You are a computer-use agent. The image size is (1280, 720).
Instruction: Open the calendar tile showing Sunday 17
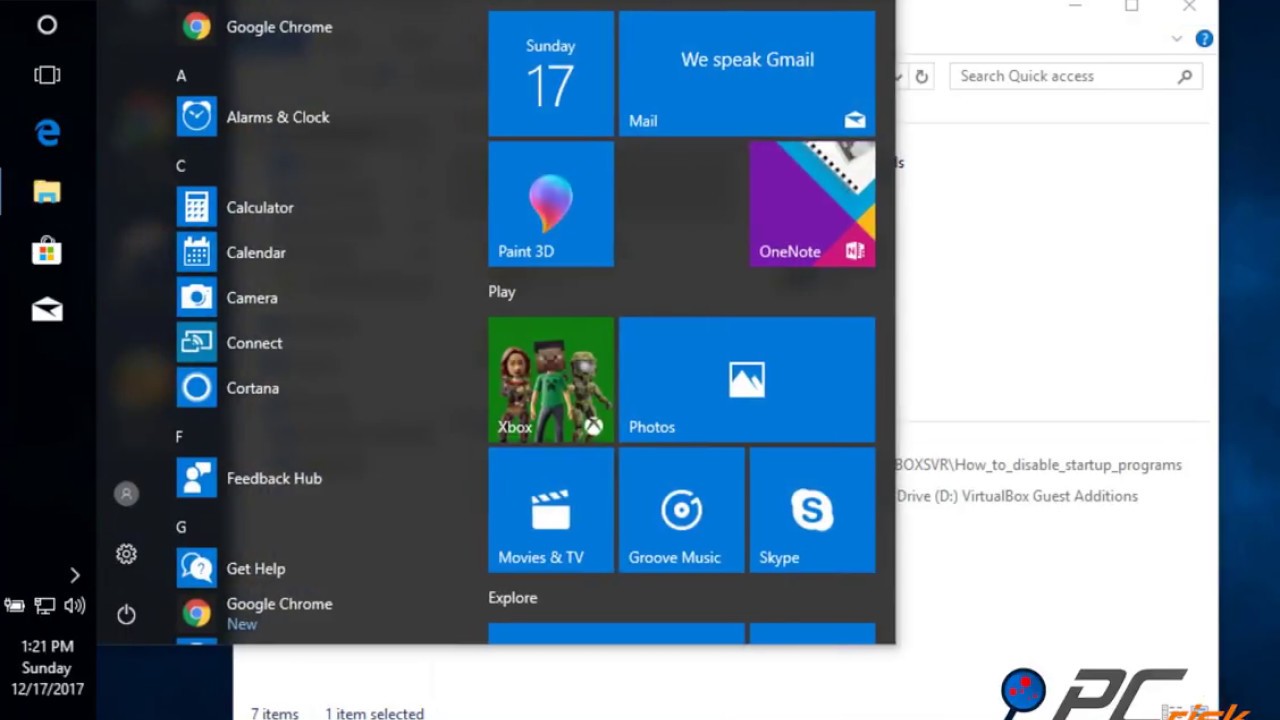[x=551, y=74]
